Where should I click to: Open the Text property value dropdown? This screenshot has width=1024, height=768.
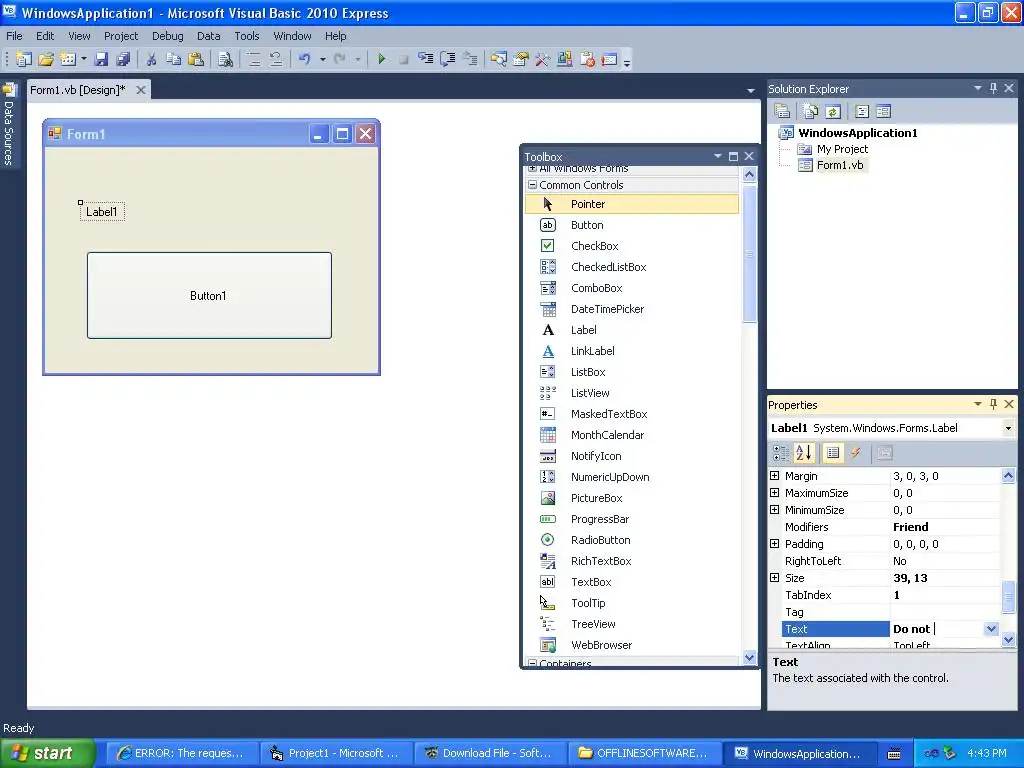[991, 629]
